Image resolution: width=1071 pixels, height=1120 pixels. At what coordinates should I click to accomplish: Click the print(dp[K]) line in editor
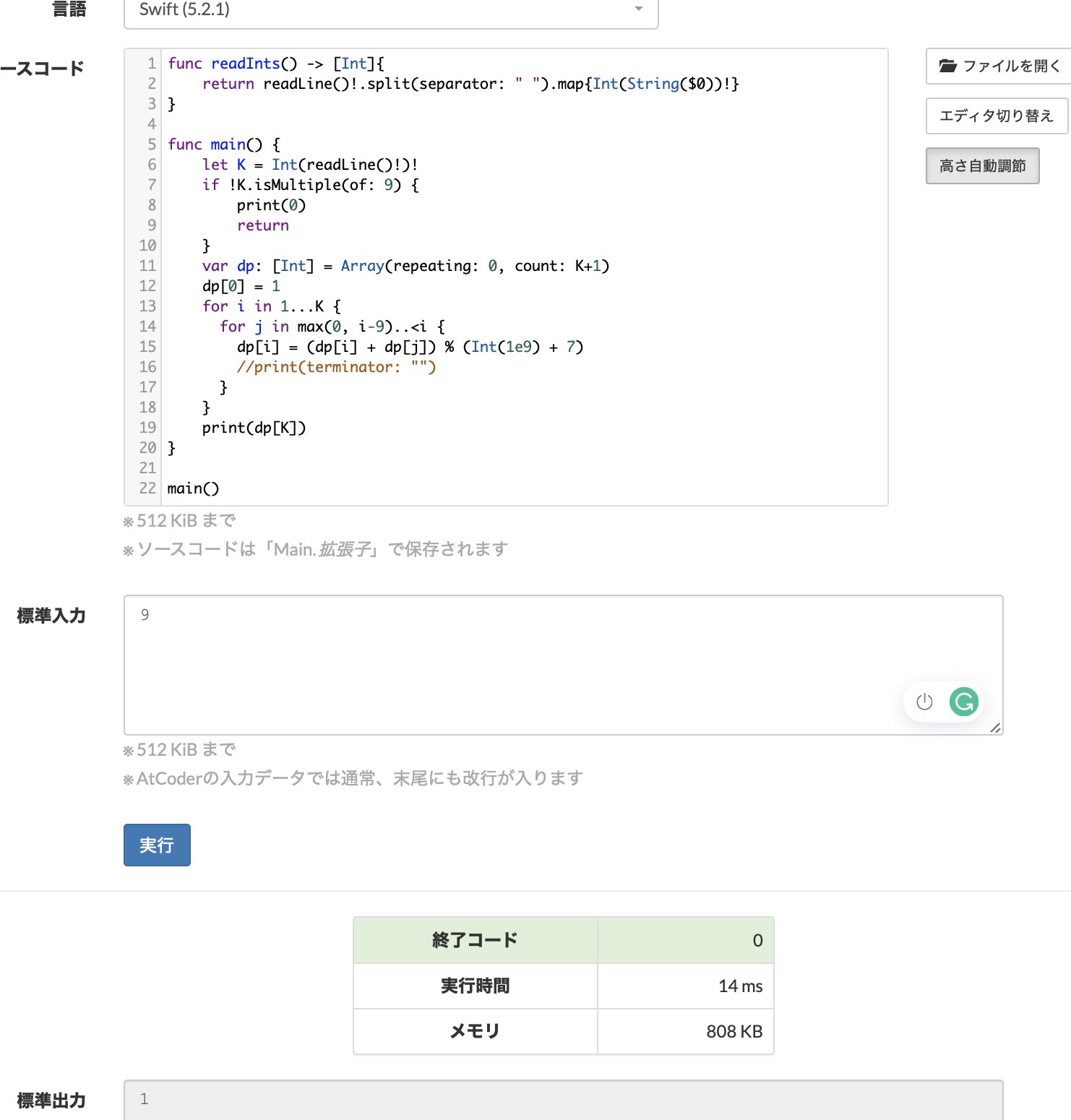(254, 428)
